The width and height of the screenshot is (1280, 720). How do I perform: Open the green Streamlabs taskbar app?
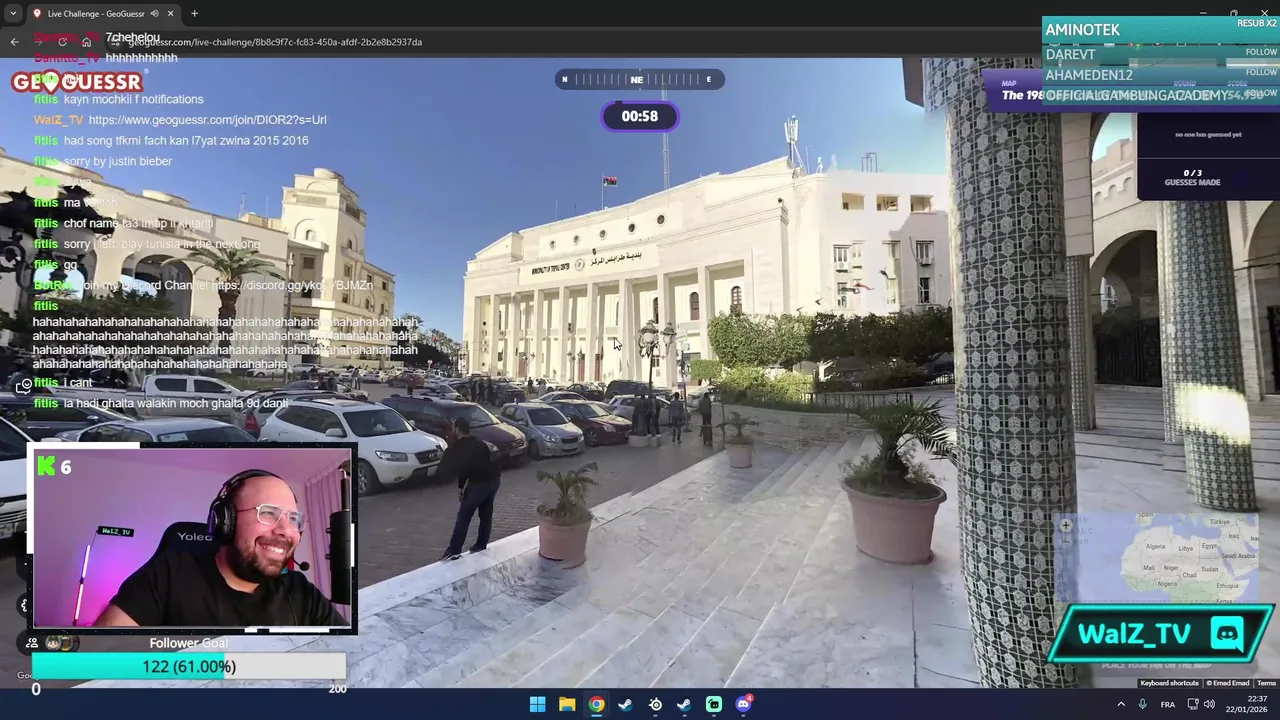714,704
